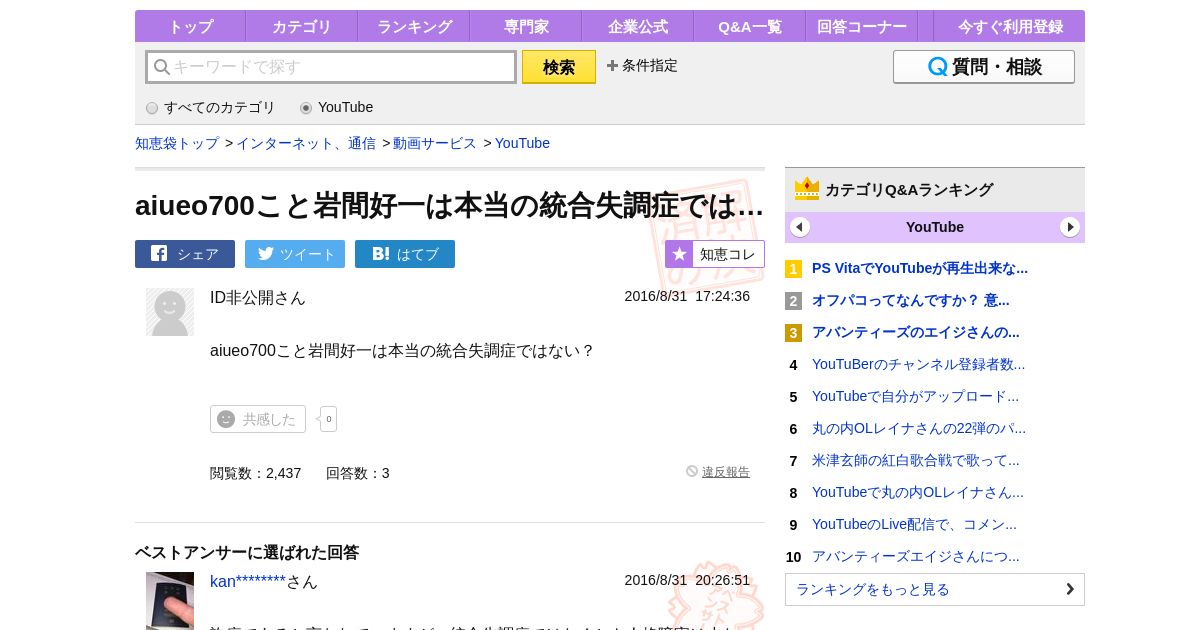The image size is (1200, 630).
Task: Click the 違反報告 report icon link
Action: [718, 472]
